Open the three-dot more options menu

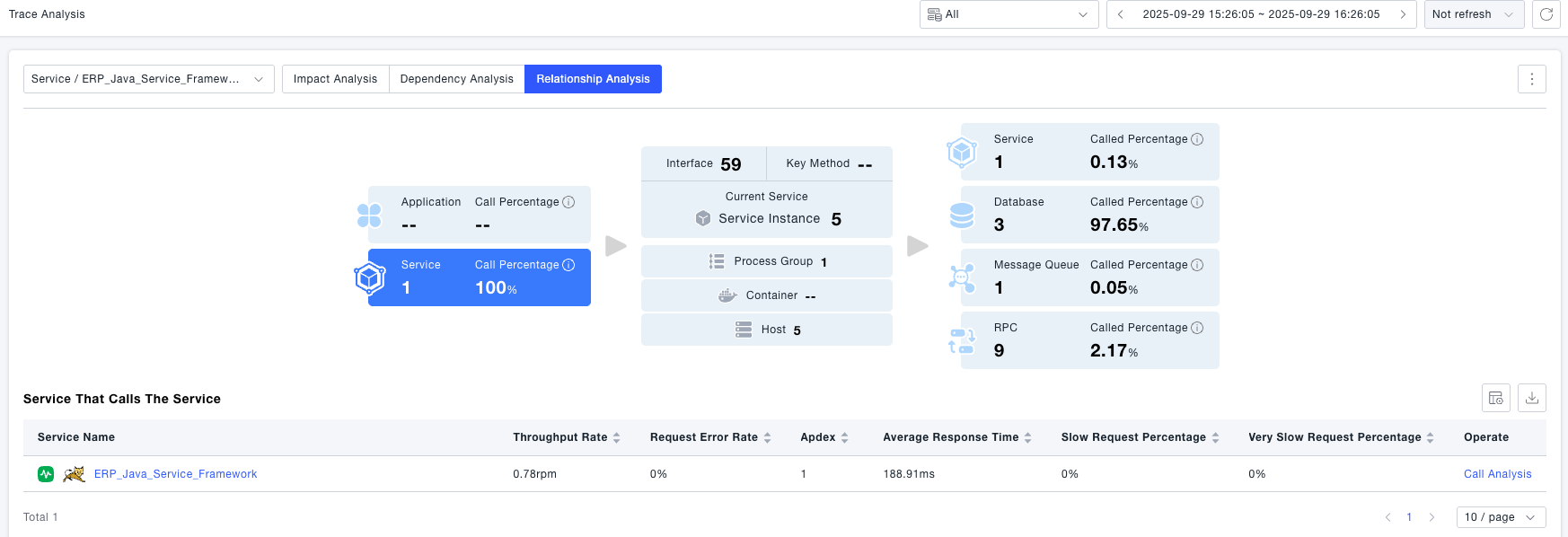(1532, 79)
